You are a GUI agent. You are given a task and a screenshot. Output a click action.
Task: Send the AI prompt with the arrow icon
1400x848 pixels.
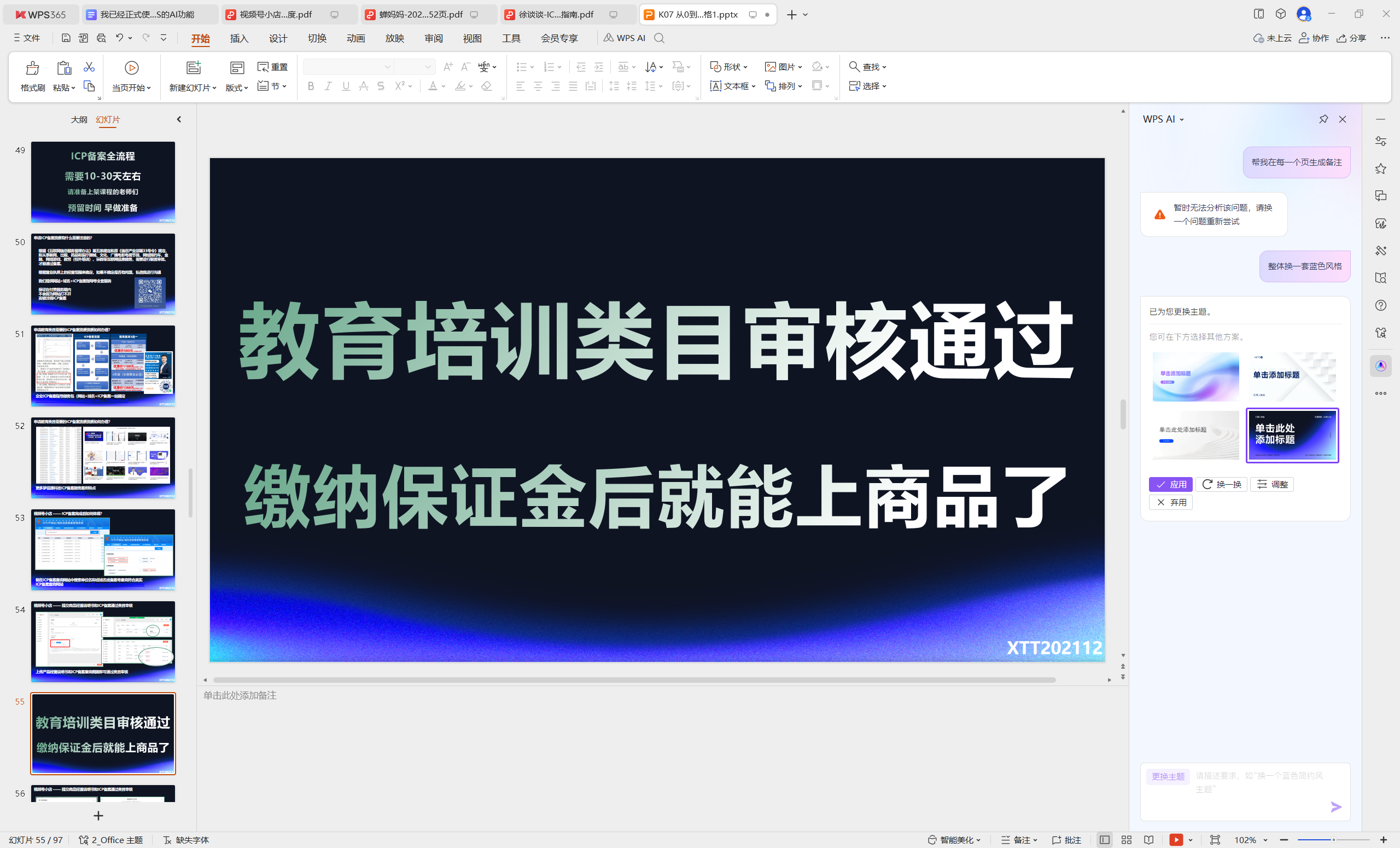pos(1336,806)
